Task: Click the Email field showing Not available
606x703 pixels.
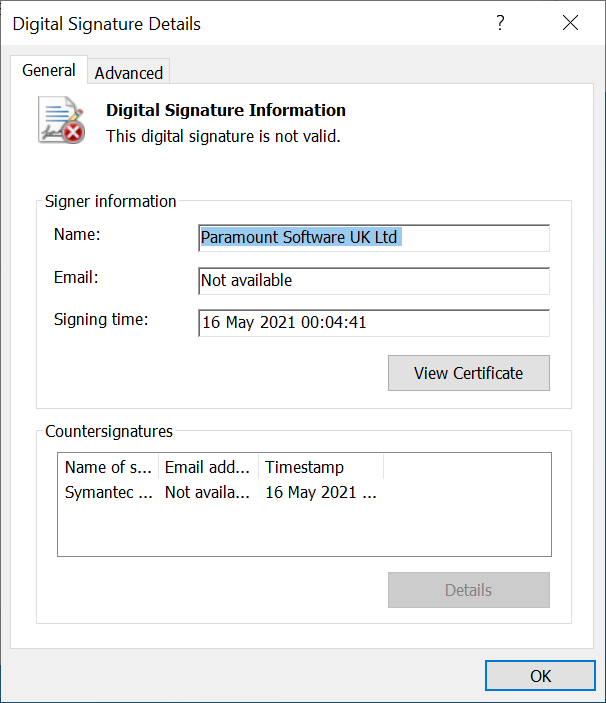Action: (x=374, y=281)
